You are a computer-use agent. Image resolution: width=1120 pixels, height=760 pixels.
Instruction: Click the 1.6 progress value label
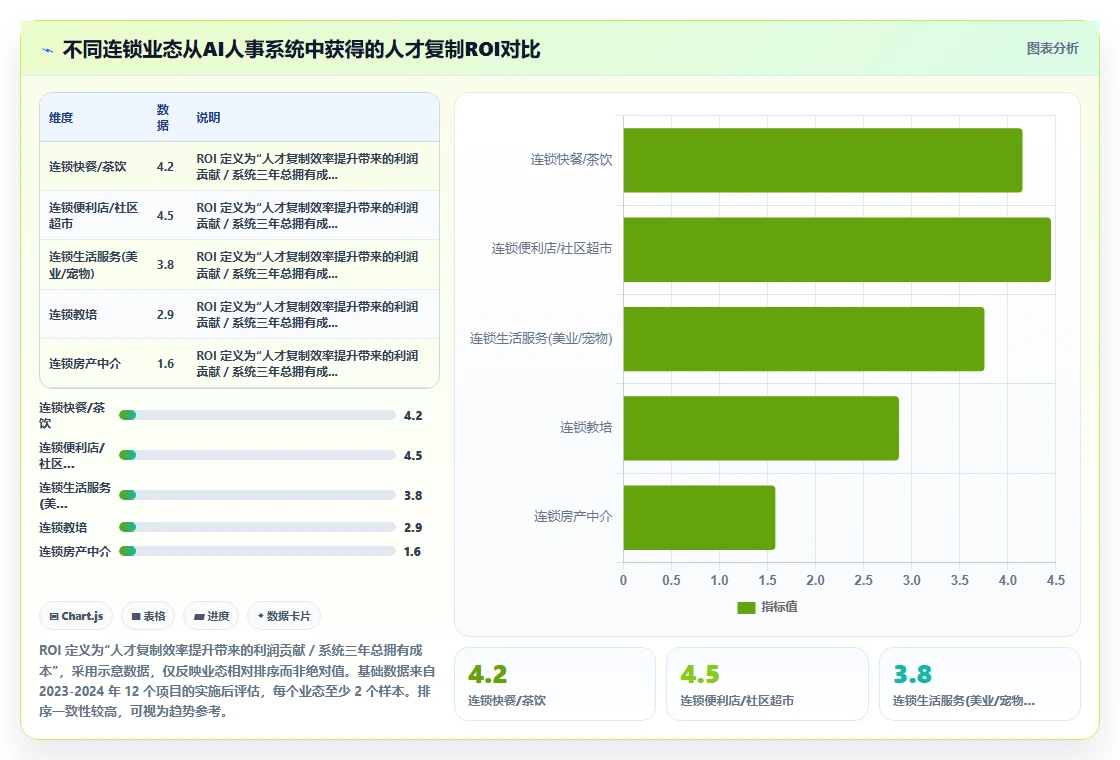click(x=412, y=551)
